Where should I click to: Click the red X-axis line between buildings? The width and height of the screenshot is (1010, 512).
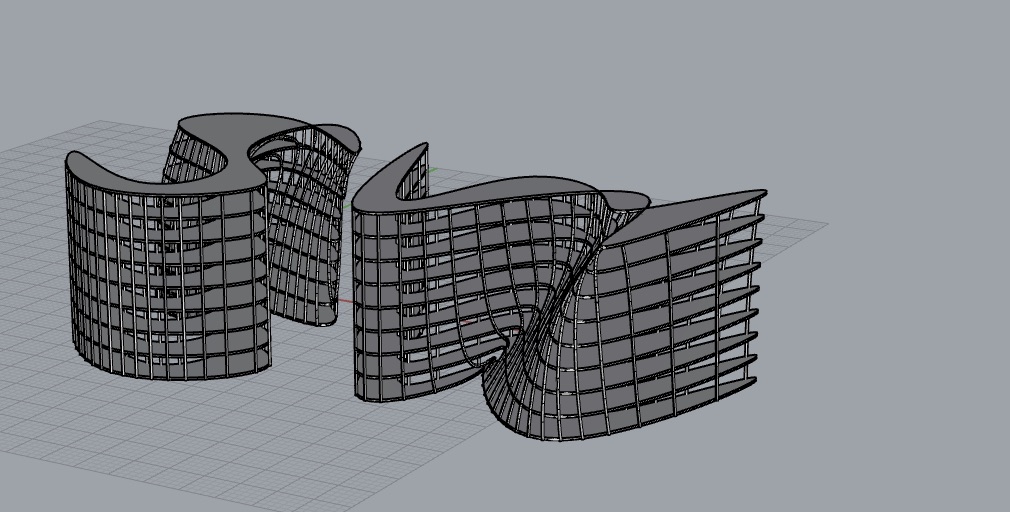click(345, 301)
